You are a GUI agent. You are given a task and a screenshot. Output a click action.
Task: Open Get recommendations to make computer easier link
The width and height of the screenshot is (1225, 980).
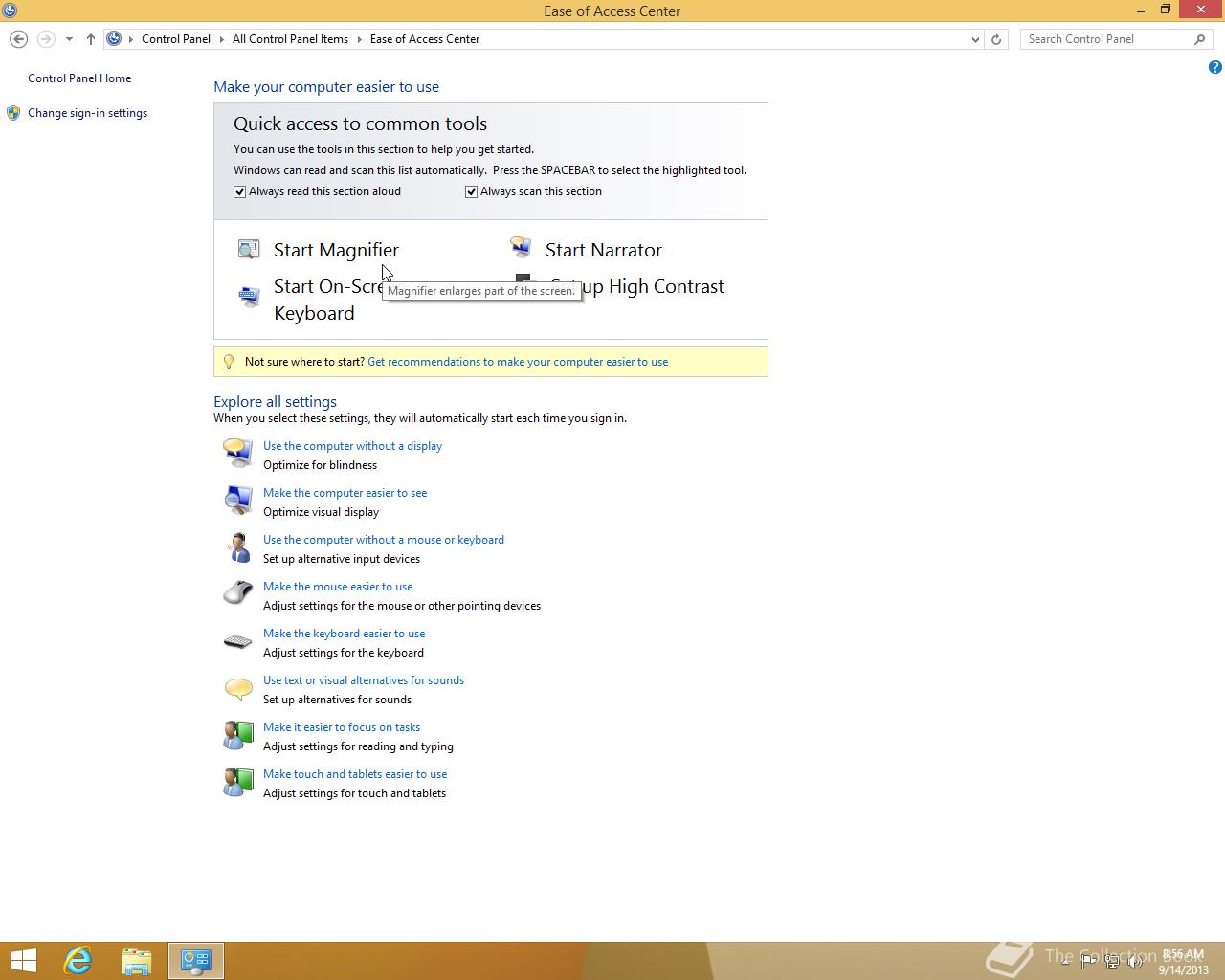coord(518,362)
